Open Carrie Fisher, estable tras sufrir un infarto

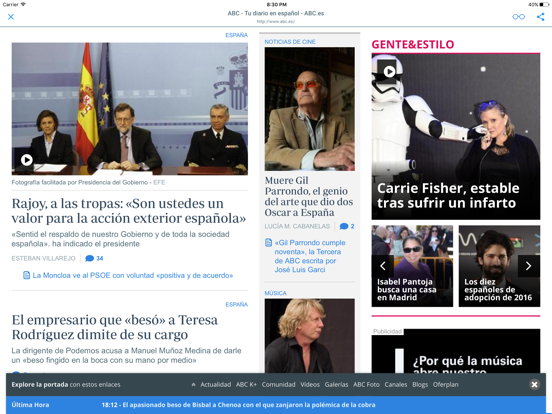[448, 195]
